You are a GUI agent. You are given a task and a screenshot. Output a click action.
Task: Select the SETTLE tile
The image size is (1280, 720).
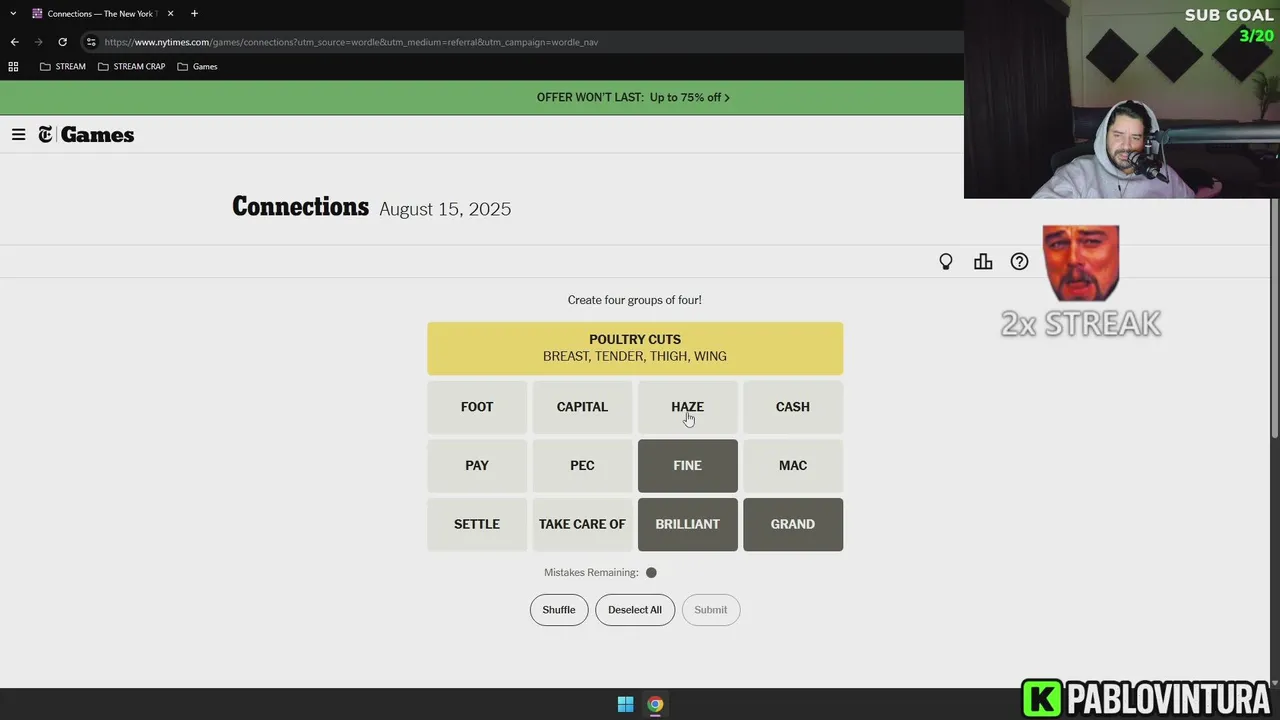click(x=477, y=524)
